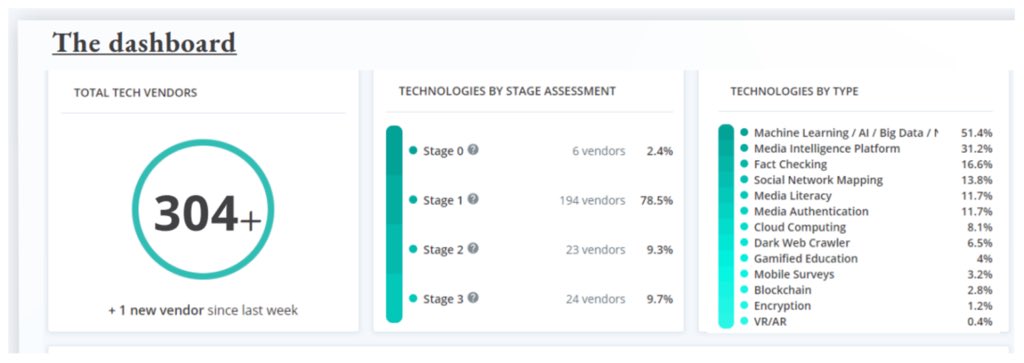Select the Machine Learning / AI legend dot
This screenshot has width=1024, height=363.
[744, 133]
